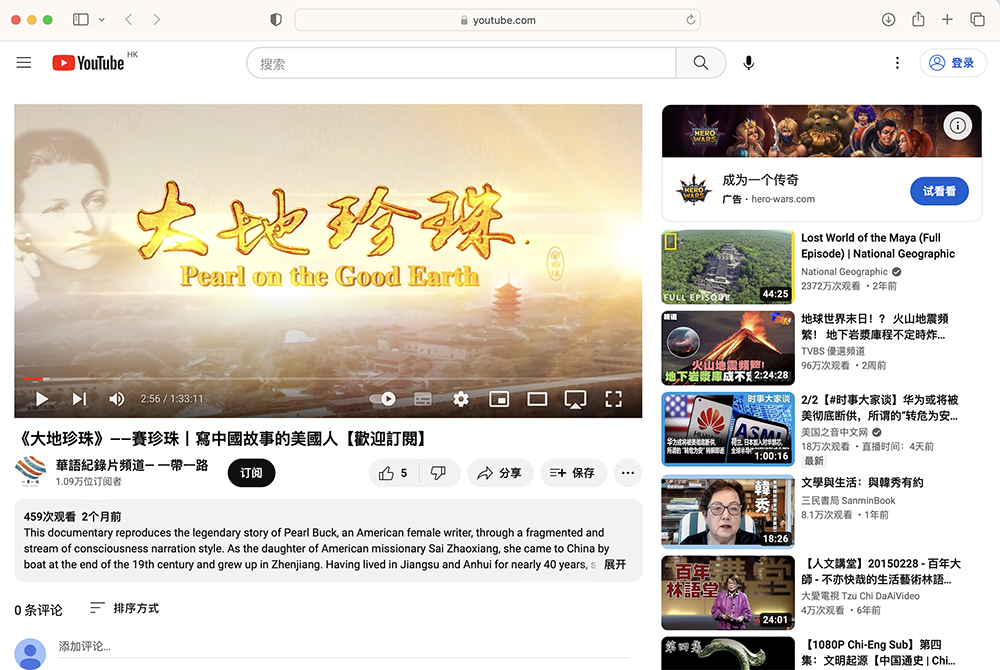Open a new Safari tab
This screenshot has width=1000, height=670.
point(947,20)
